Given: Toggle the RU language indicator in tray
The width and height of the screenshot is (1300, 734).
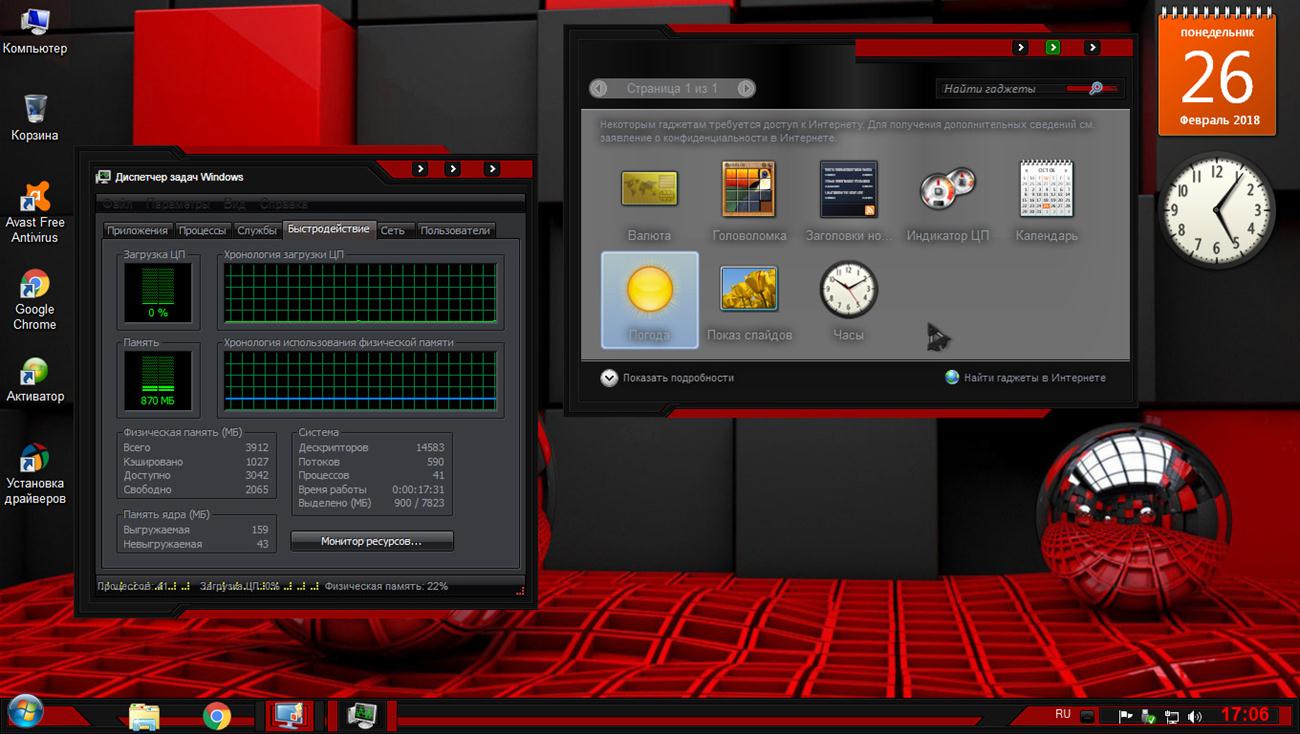Looking at the screenshot, I should [x=1062, y=714].
